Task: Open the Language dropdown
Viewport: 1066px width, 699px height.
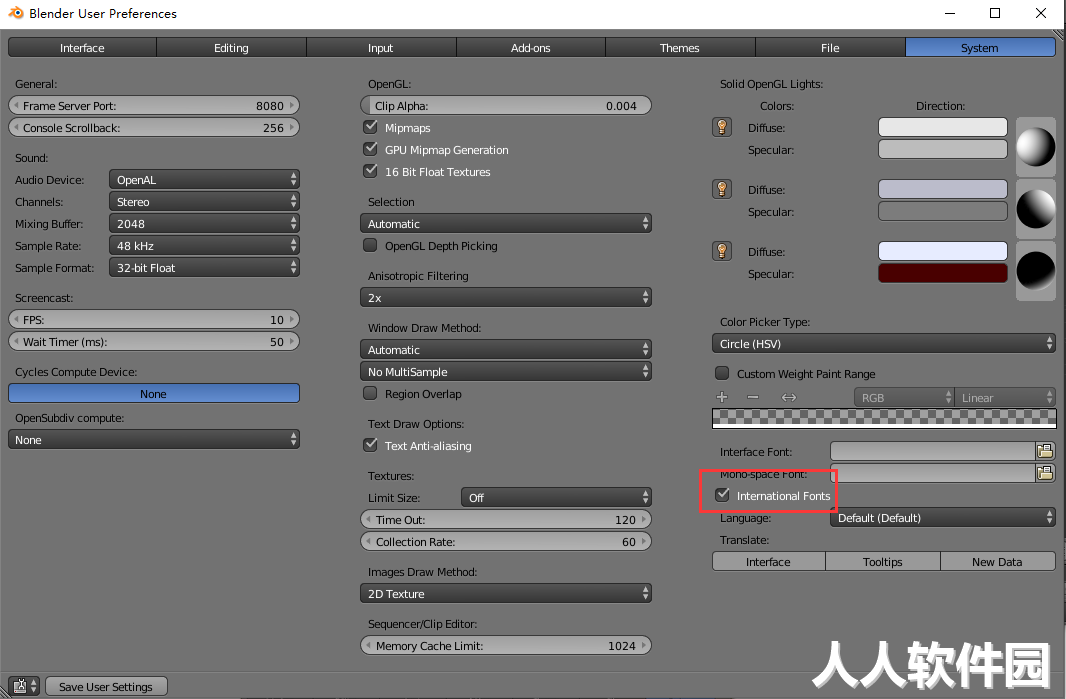Action: (x=943, y=517)
